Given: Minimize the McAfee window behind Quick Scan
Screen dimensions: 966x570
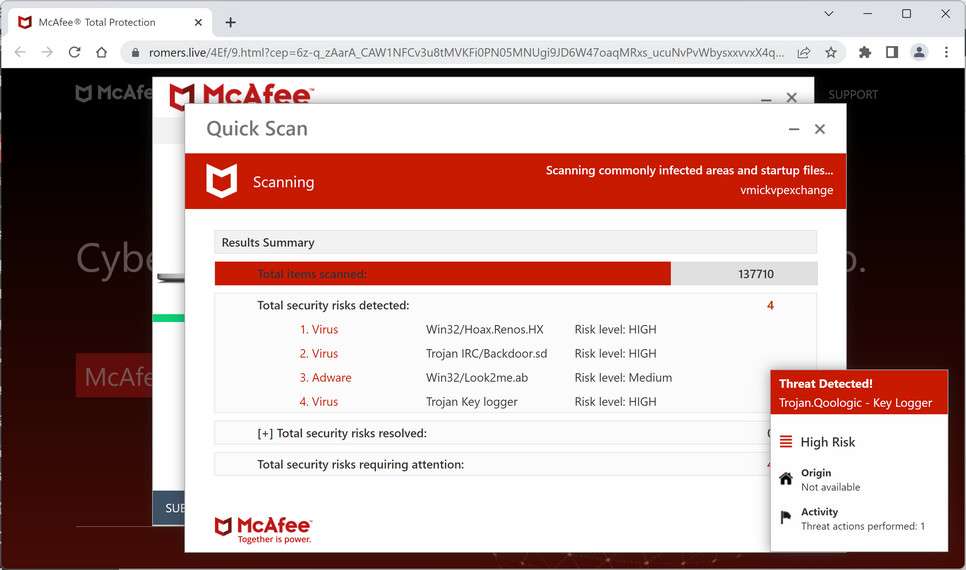Looking at the screenshot, I should click(x=766, y=99).
